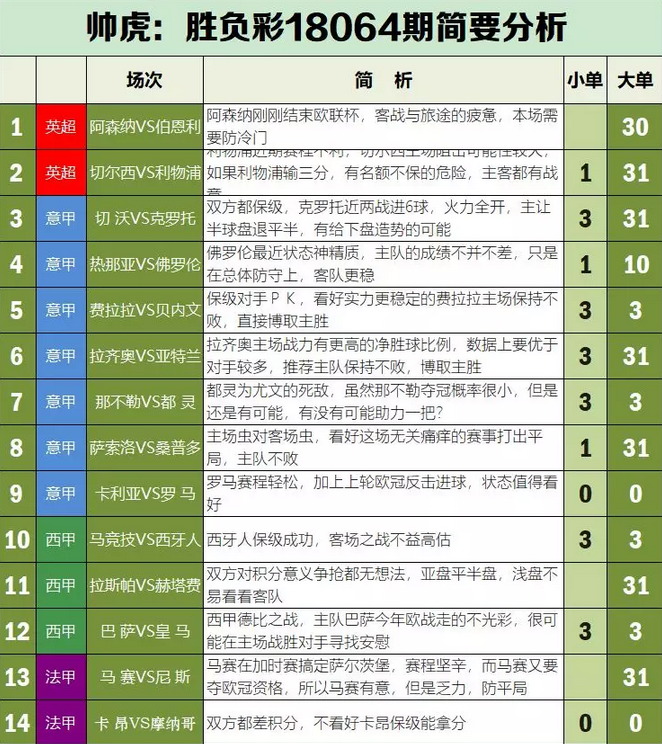The image size is (662, 744).
Task: Select analysis text 拉齐奥主场战力有更高的净胜球比例
Action: point(328,345)
